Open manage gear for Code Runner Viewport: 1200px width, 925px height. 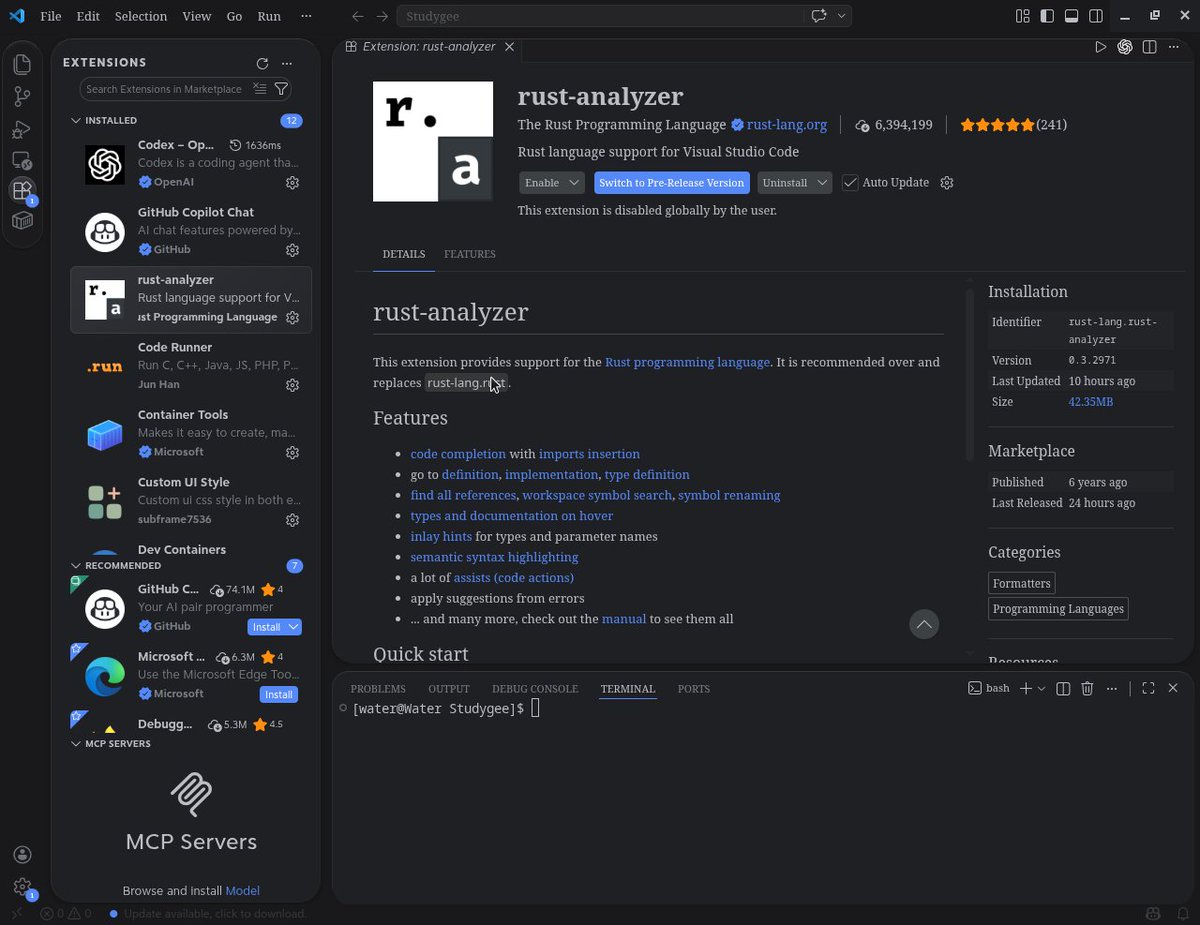(x=293, y=385)
